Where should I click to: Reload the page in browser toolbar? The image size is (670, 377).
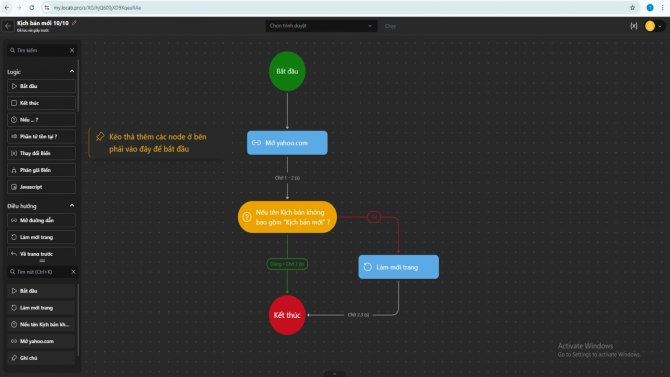32,8
